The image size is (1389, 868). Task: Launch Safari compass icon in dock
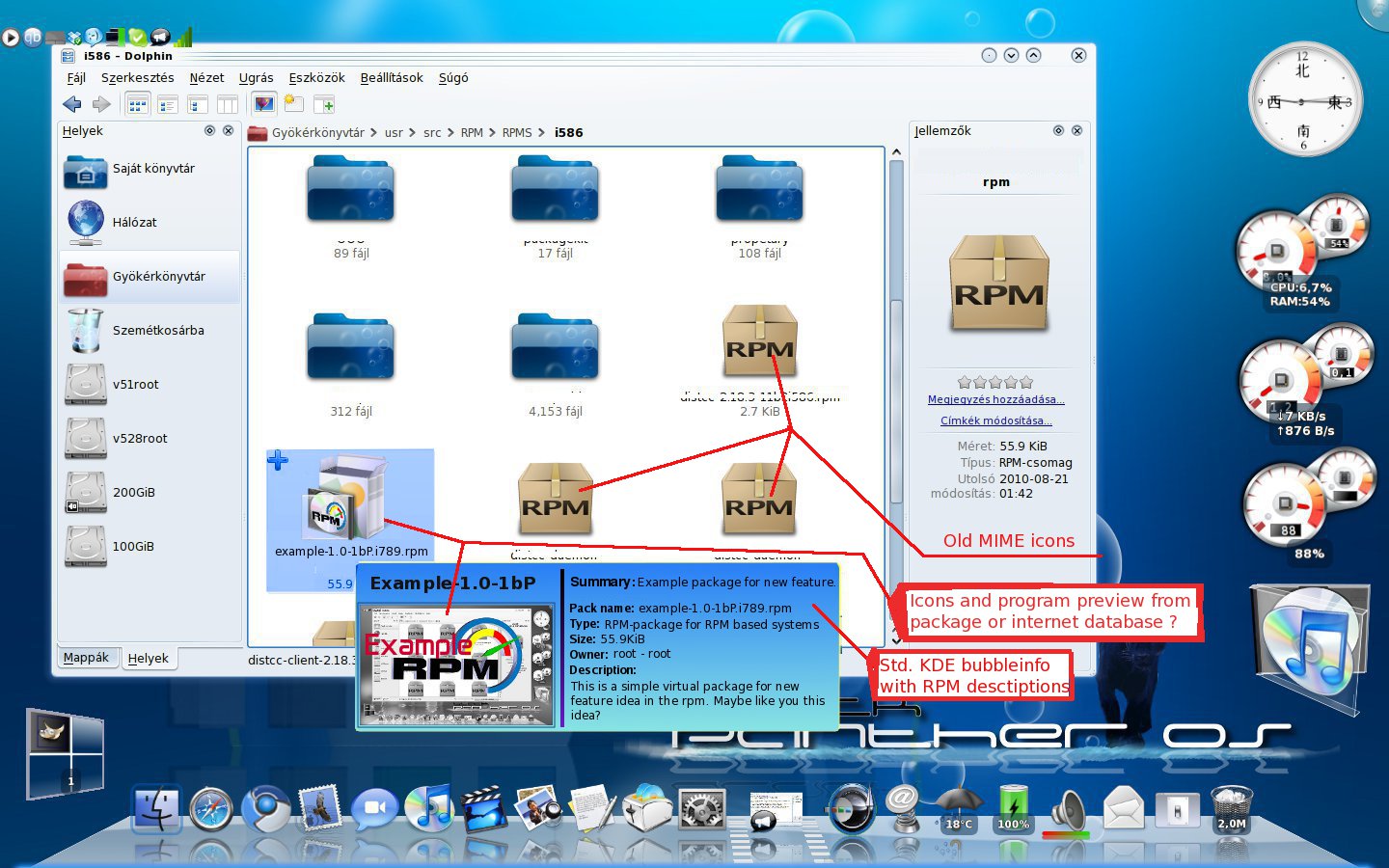tap(211, 808)
